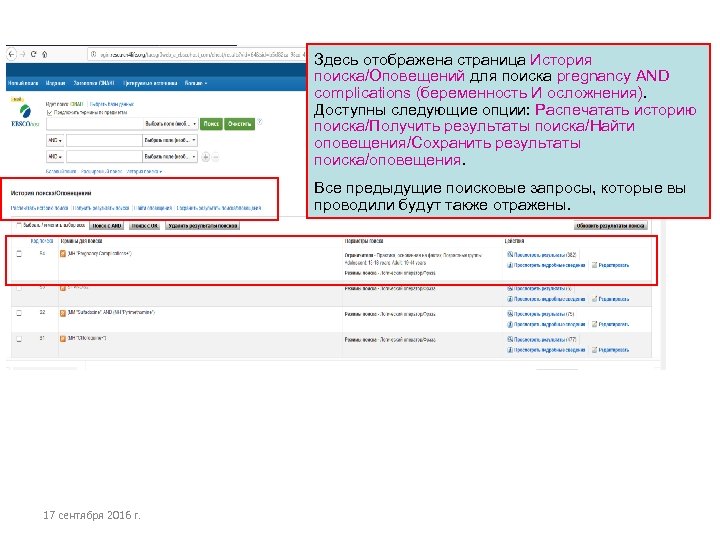Viewport: 720px width, 540px height.
Task: Click the print search history link
Action: point(39,208)
